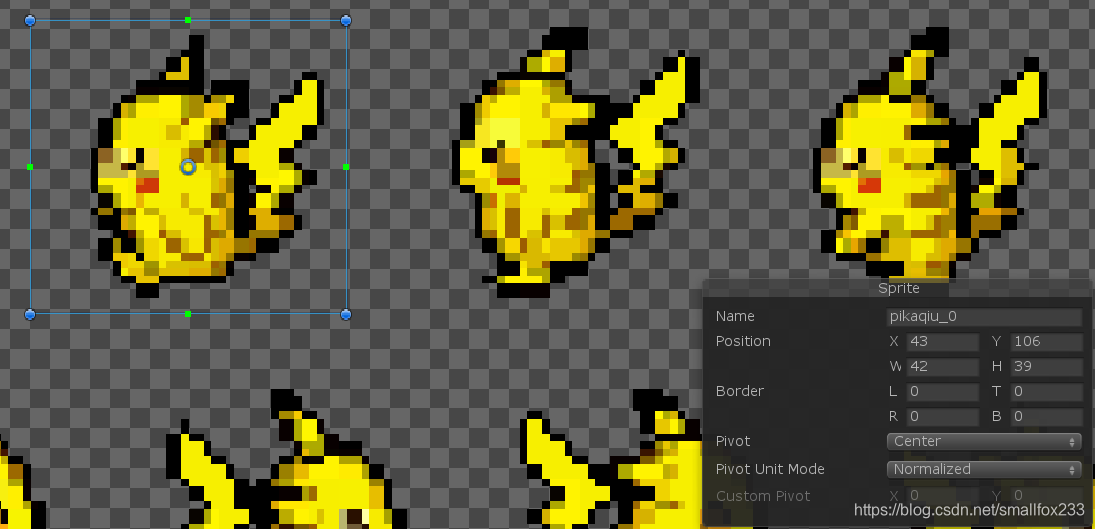Viewport: 1095px width, 529px height.
Task: Click the Border B field
Action: pyautogui.click(x=1046, y=417)
